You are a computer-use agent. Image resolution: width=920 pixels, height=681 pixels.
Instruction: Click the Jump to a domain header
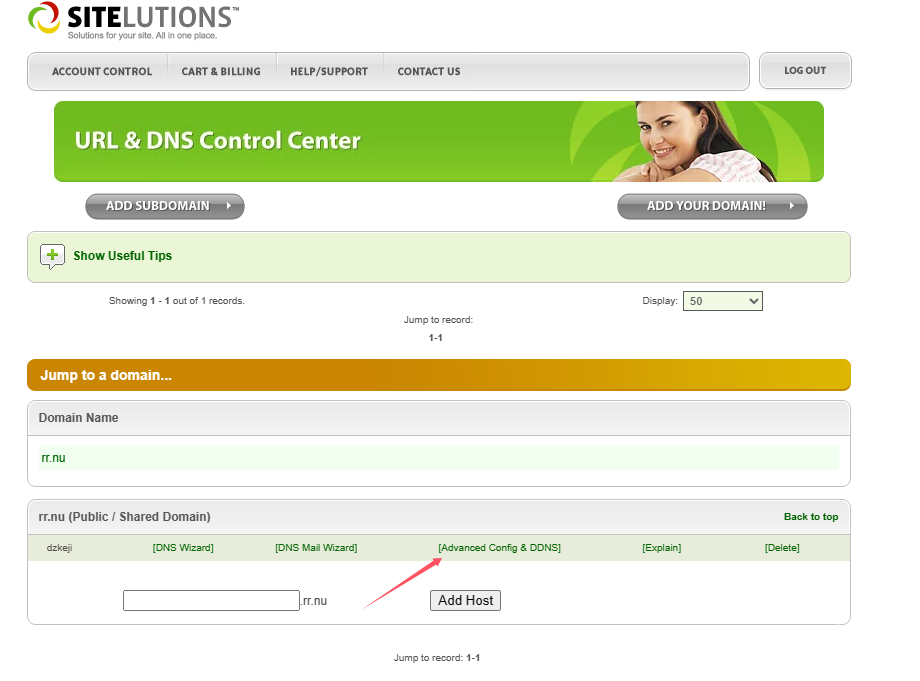coord(439,375)
